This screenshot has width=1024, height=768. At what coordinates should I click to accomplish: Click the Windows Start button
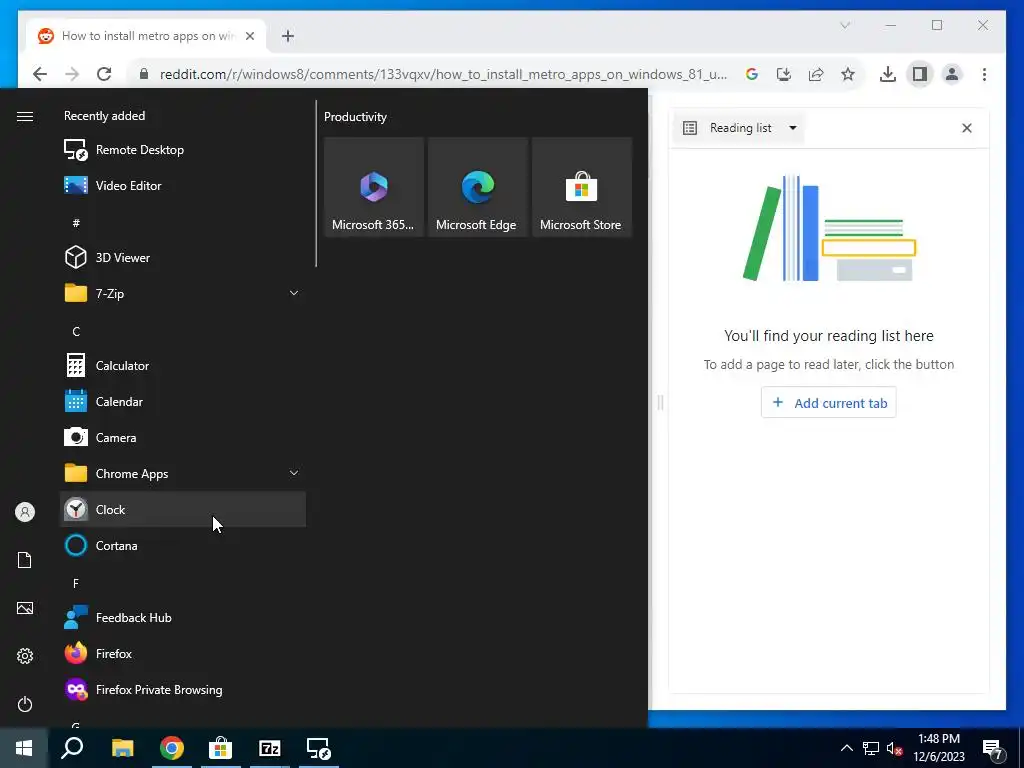click(24, 748)
